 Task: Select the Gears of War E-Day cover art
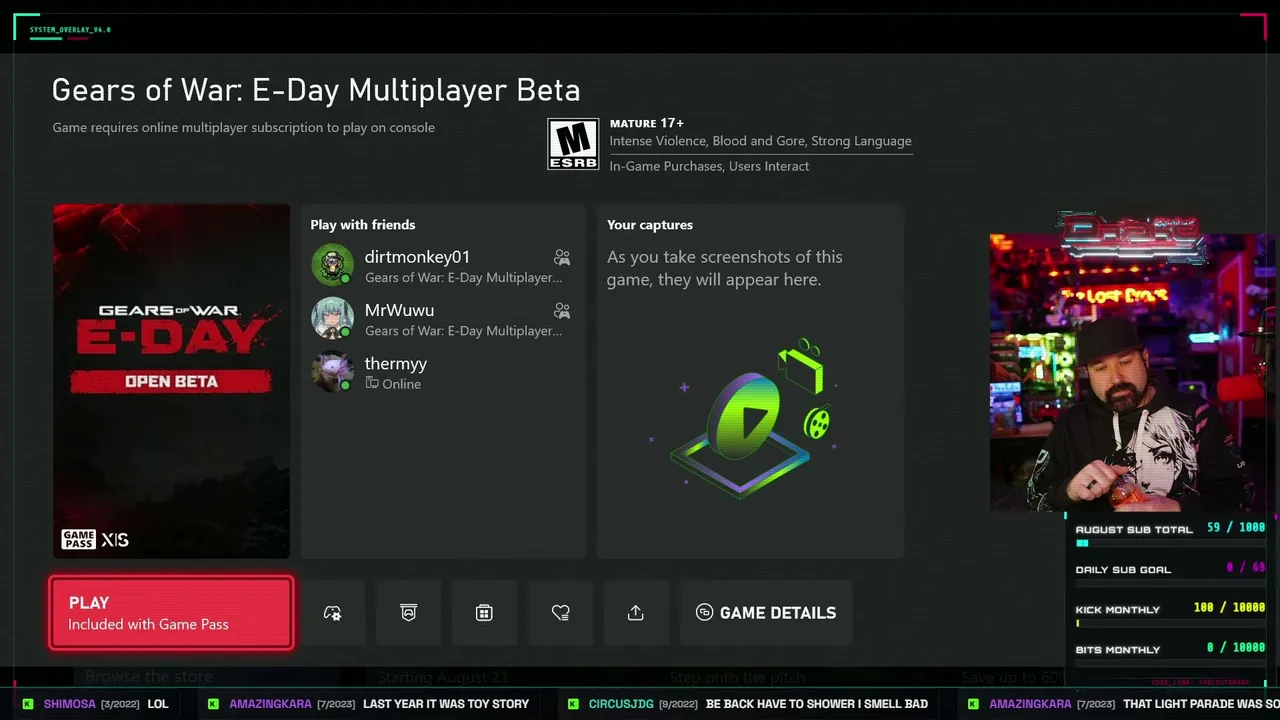click(x=171, y=381)
